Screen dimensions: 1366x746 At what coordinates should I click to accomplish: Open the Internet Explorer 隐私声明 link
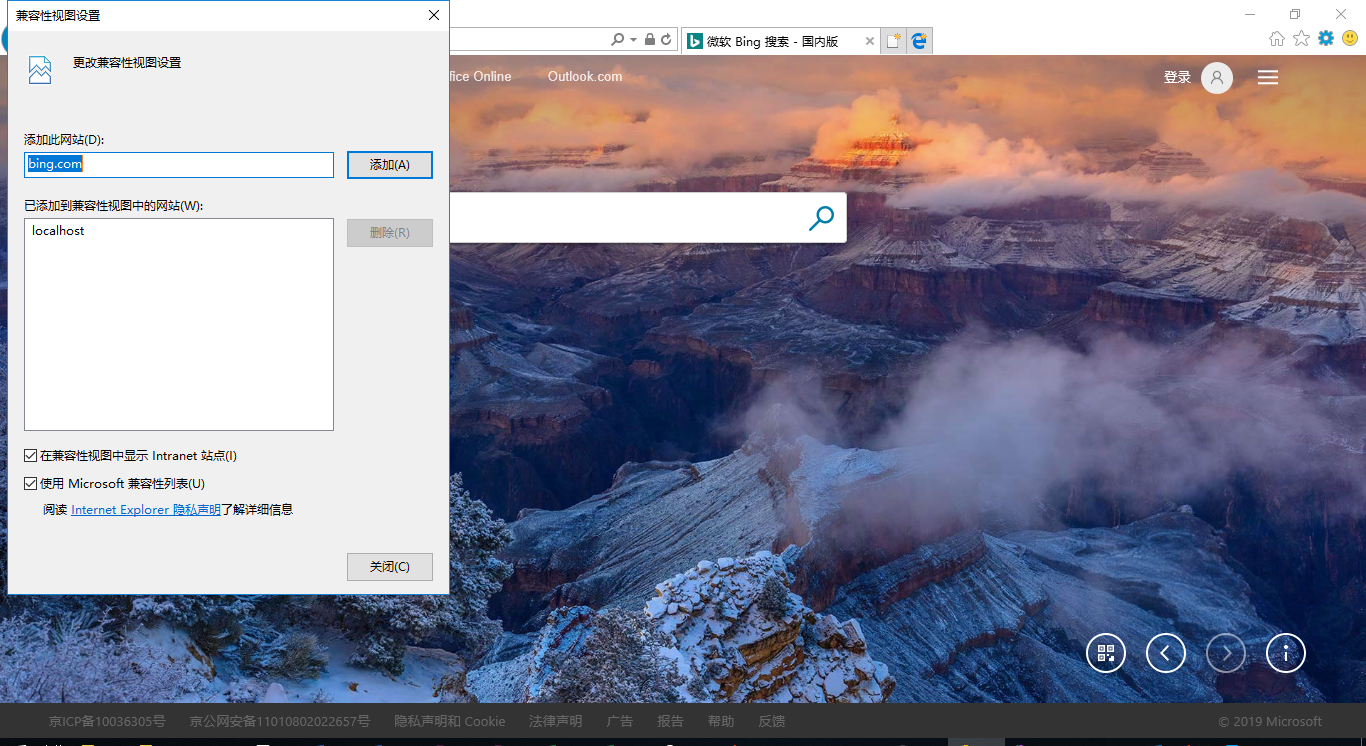(144, 509)
